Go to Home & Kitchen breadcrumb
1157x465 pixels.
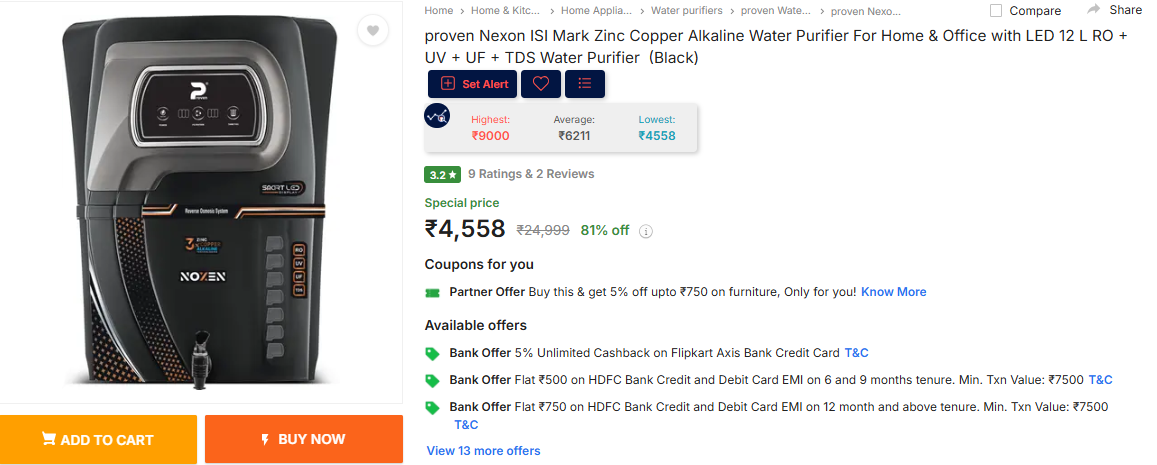[505, 10]
